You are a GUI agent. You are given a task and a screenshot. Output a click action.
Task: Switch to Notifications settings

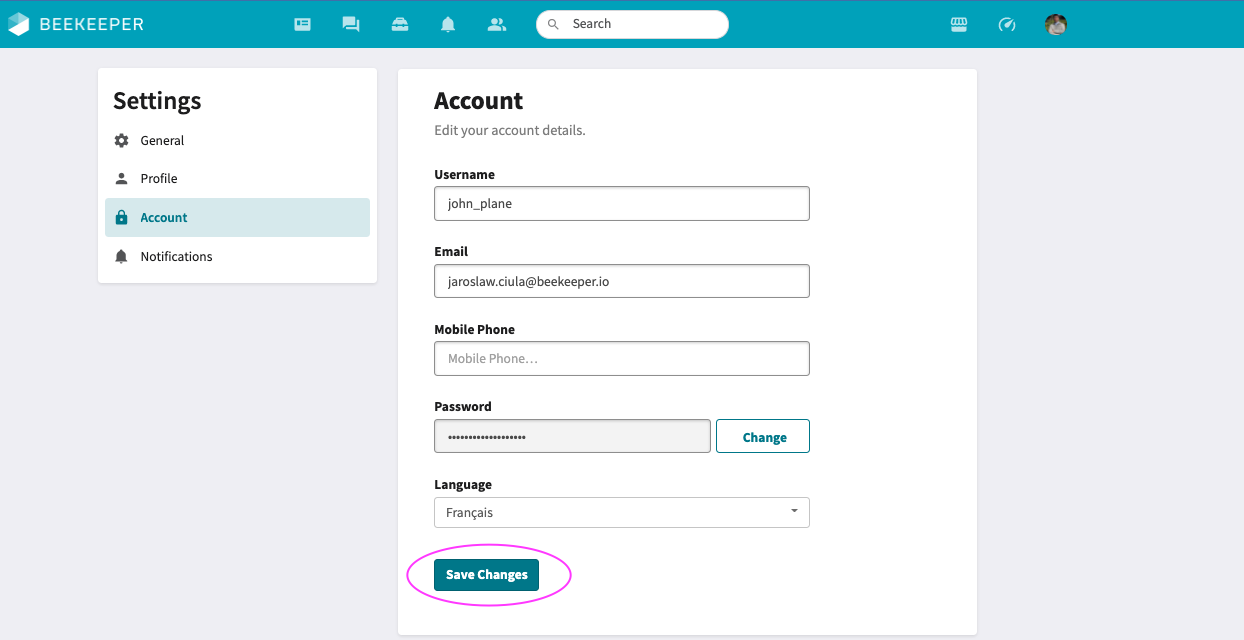click(x=176, y=257)
